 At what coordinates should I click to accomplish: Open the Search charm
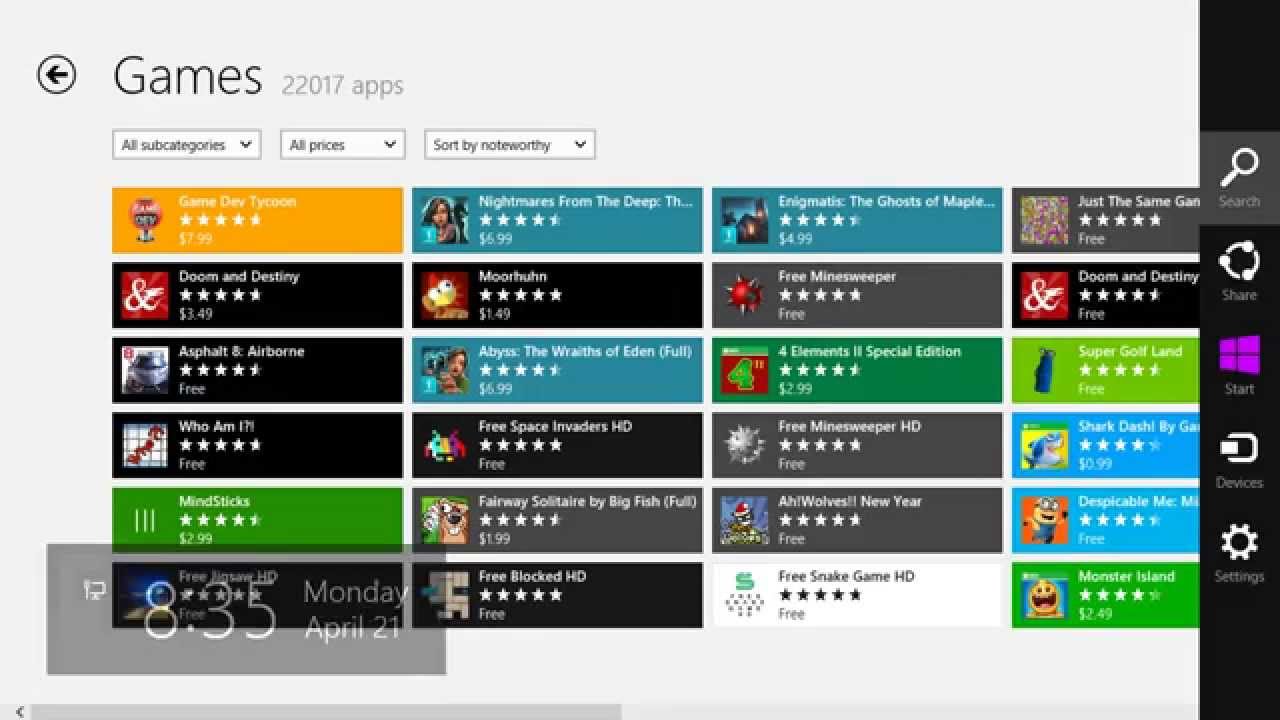pyautogui.click(x=1240, y=178)
